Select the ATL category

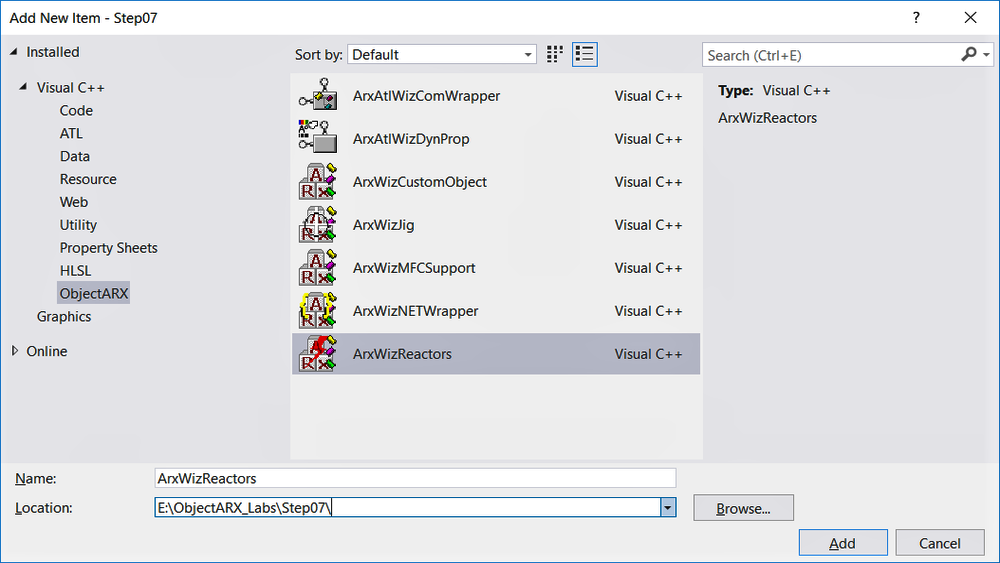[x=71, y=133]
